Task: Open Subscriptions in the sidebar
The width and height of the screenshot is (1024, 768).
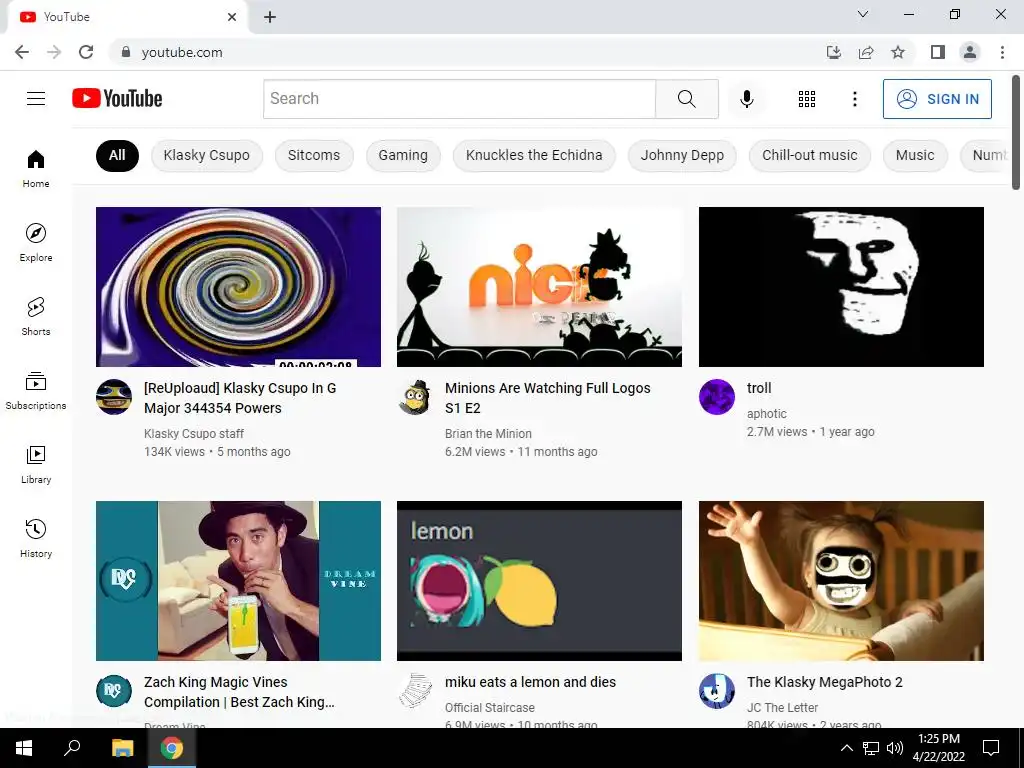Action: pyautogui.click(x=36, y=390)
